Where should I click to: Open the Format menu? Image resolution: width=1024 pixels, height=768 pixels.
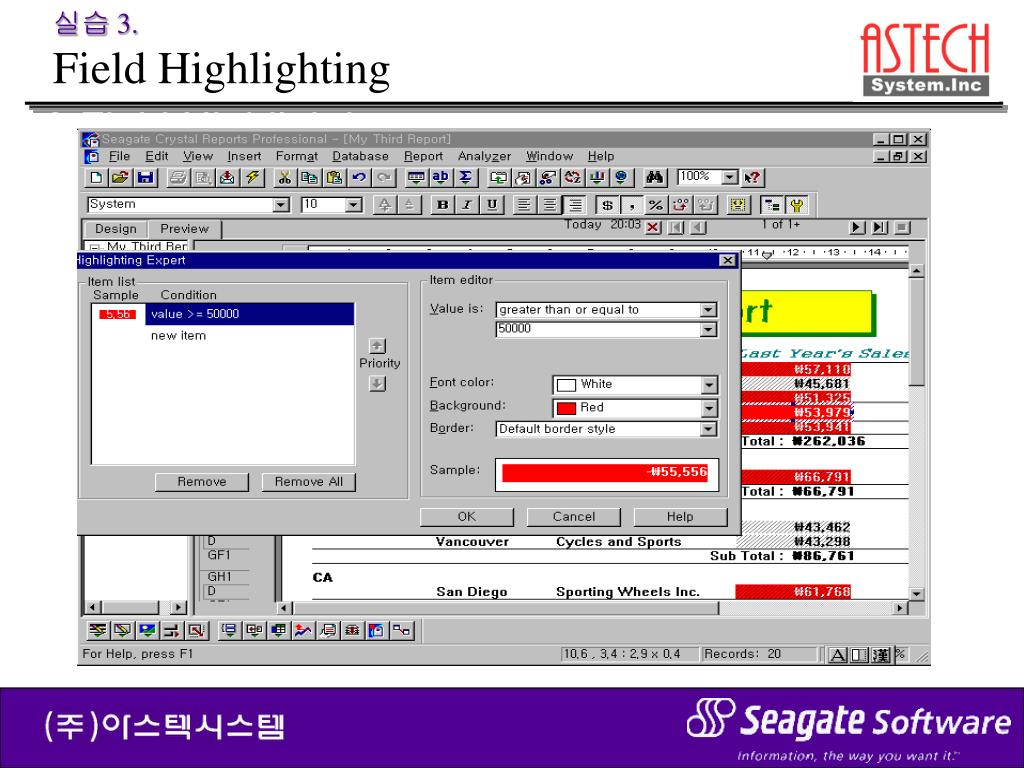296,156
